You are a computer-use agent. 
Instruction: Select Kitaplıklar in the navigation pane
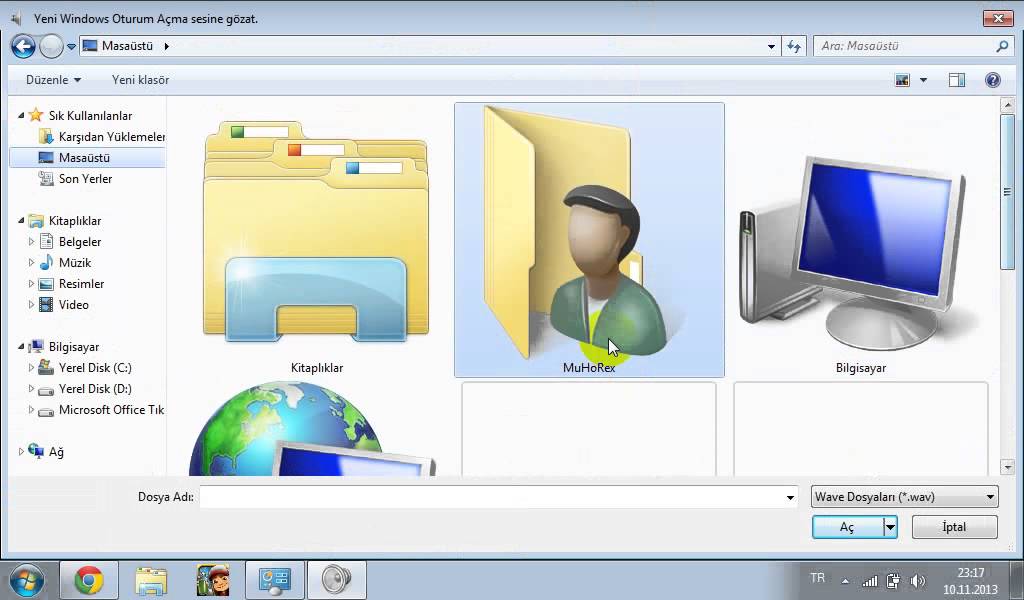tap(75, 221)
